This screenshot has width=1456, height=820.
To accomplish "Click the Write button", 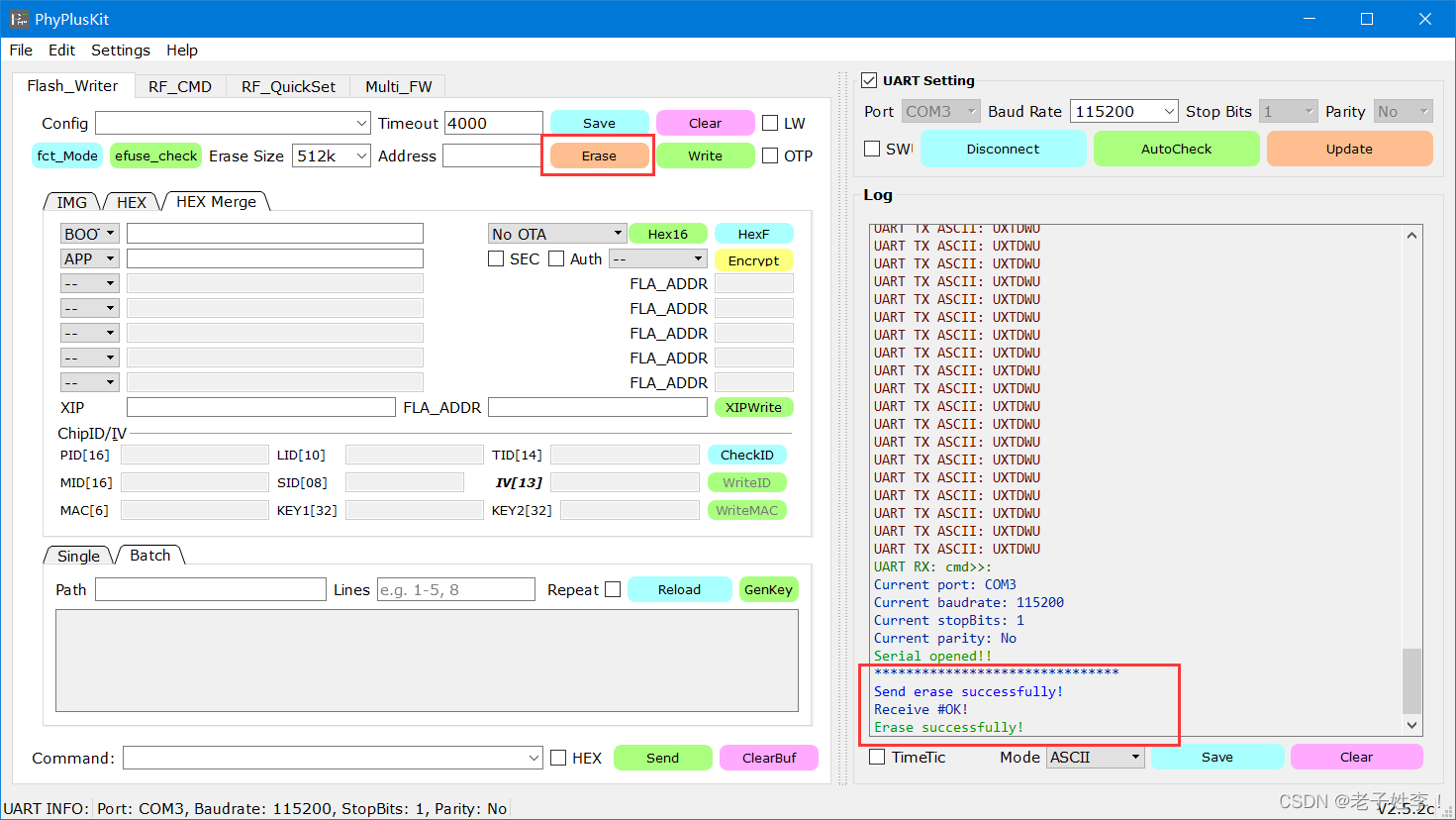I will tap(705, 155).
